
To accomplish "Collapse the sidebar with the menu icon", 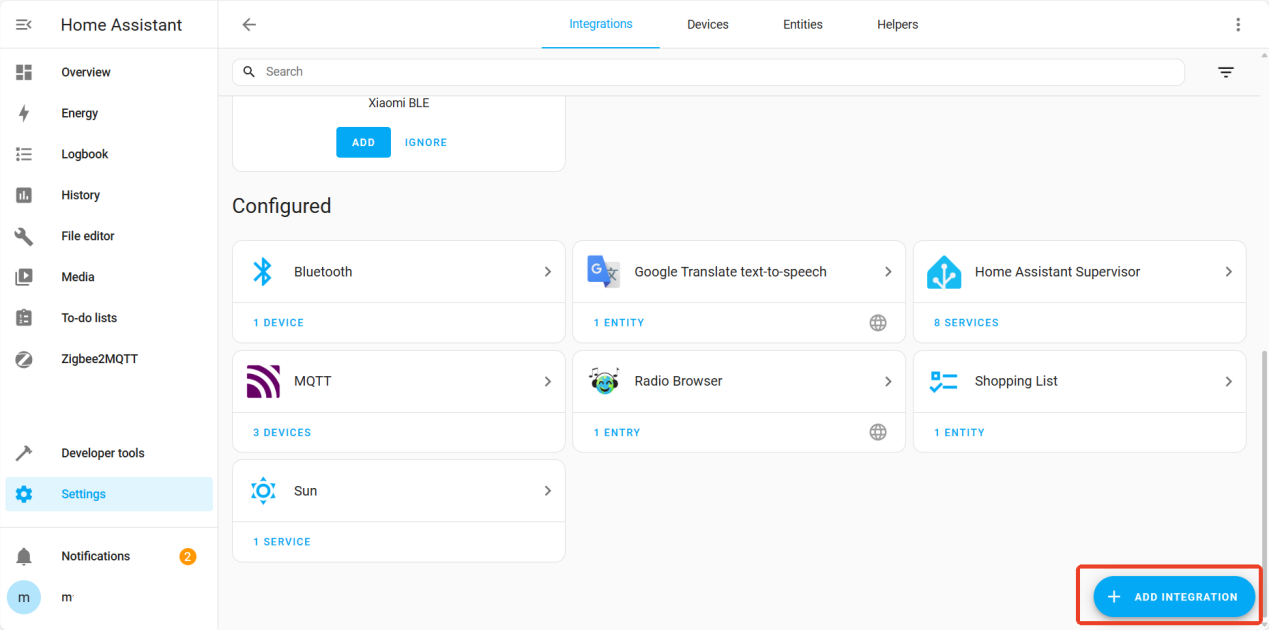I will tap(24, 25).
